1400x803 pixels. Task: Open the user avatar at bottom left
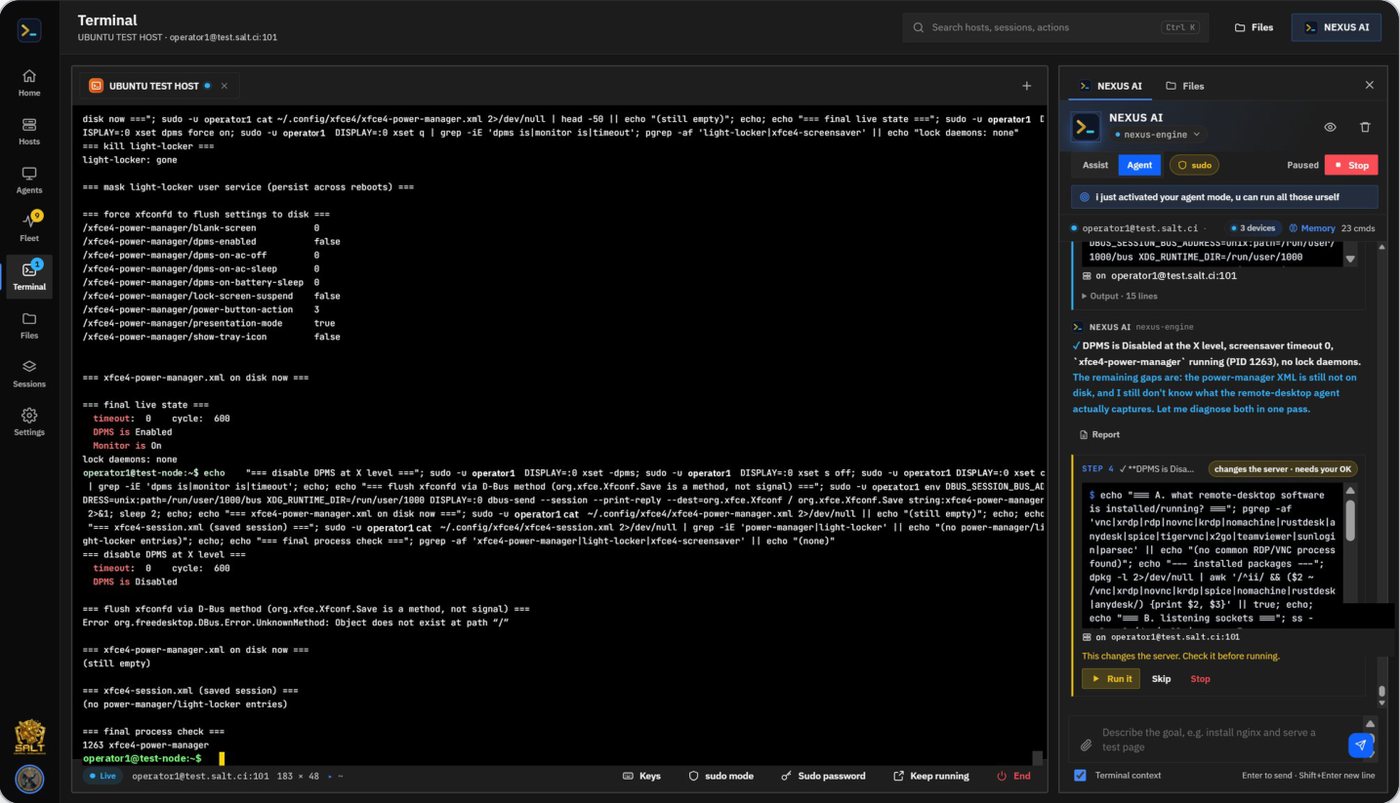coord(29,778)
